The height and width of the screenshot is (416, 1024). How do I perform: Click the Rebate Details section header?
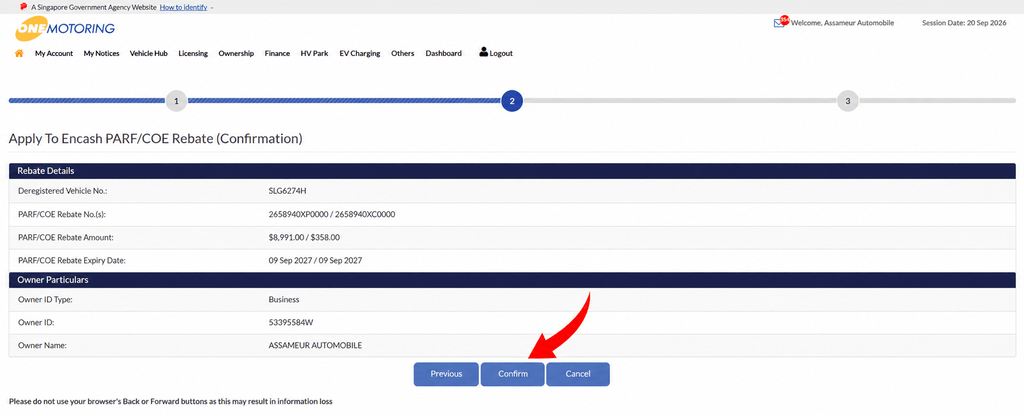tap(512, 171)
